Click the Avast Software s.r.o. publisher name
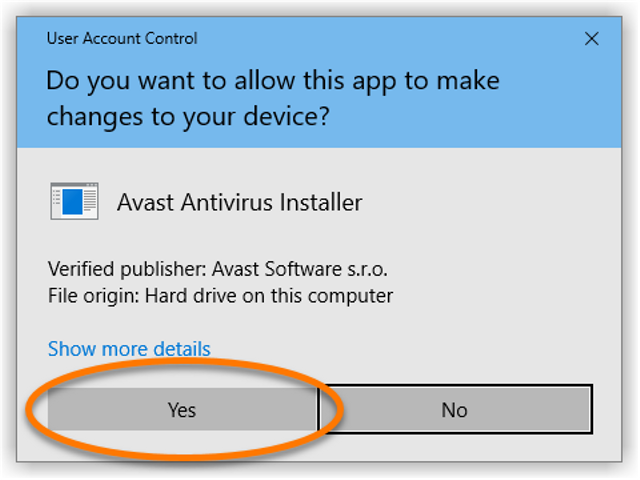The image size is (640, 480). coord(300,269)
